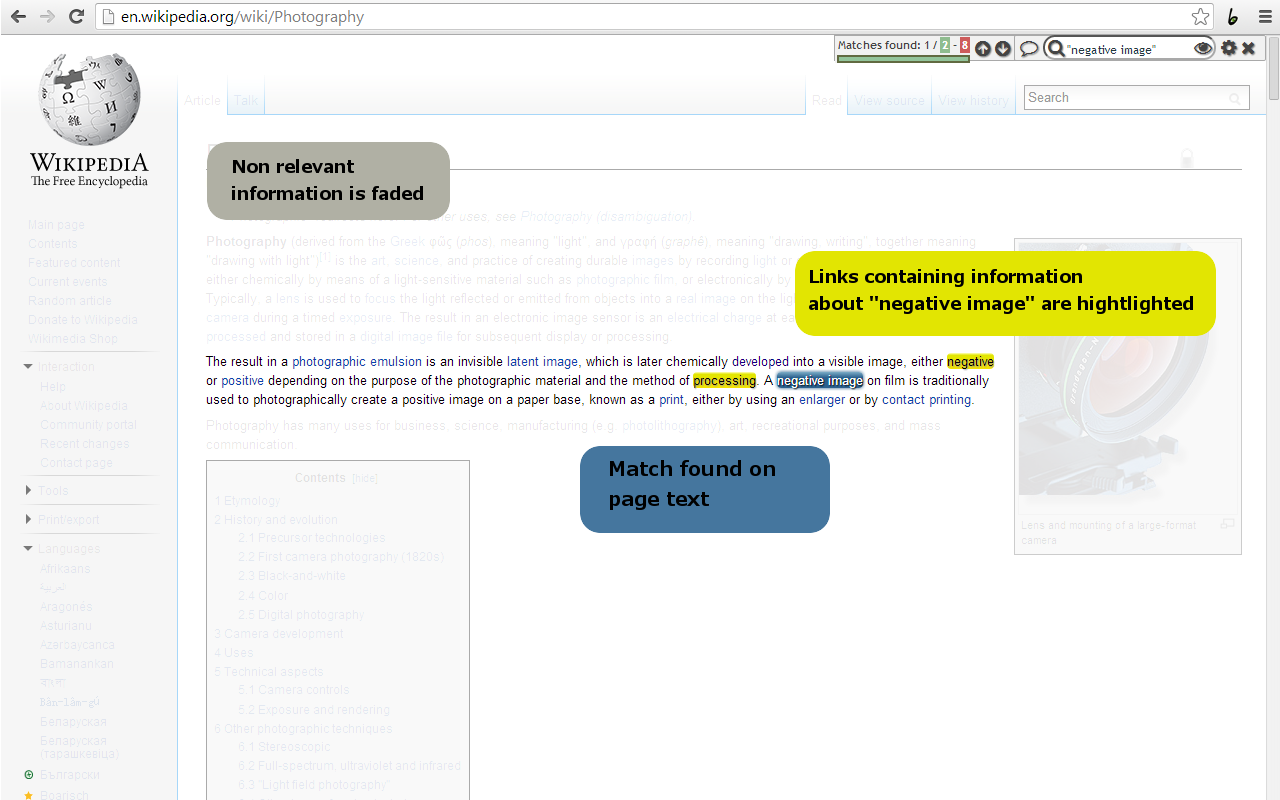The width and height of the screenshot is (1280, 800).
Task: Open 'Donate to Wikipedia' sidebar link
Action: coord(83,320)
